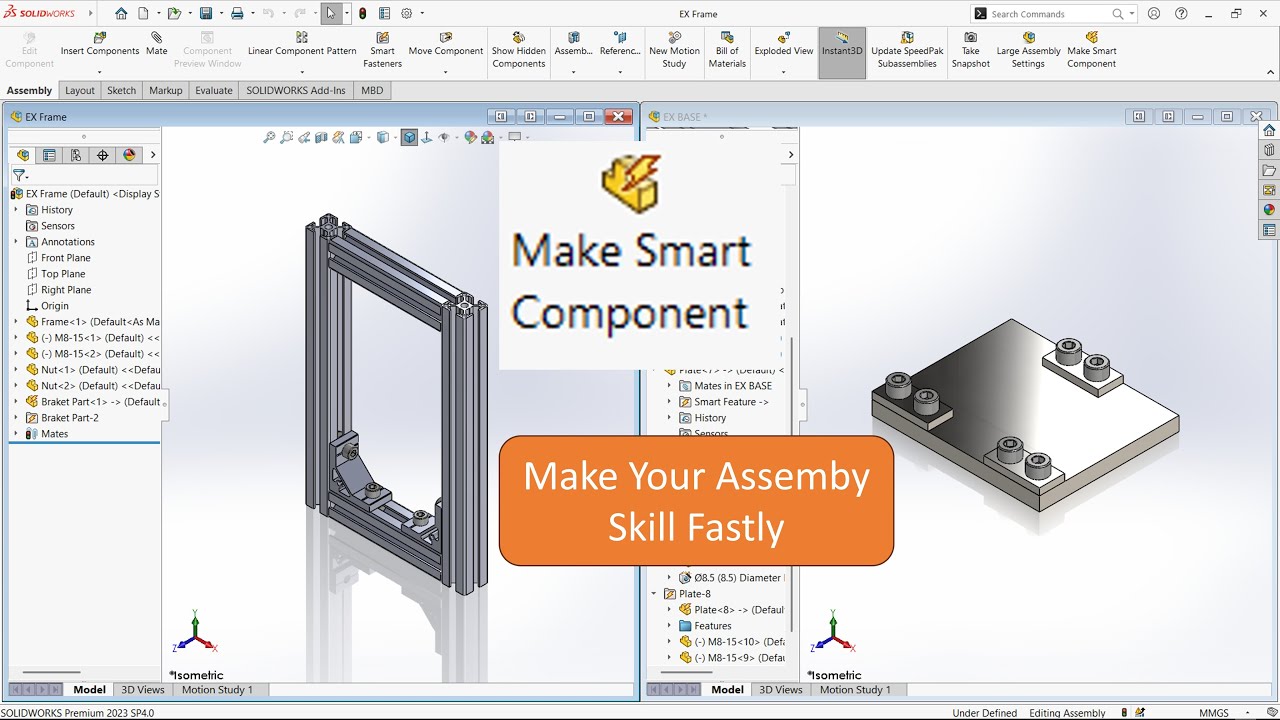Select Origin in feature tree
This screenshot has width=1280, height=720.
coord(54,306)
